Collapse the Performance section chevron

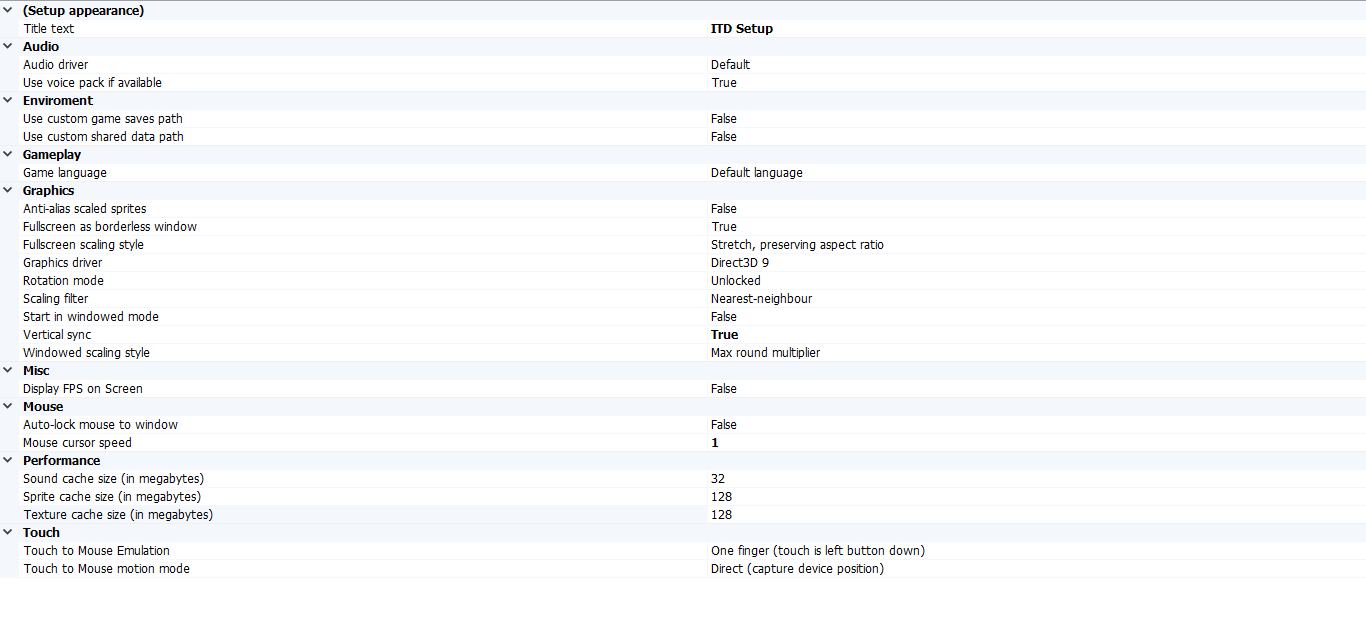coord(8,460)
